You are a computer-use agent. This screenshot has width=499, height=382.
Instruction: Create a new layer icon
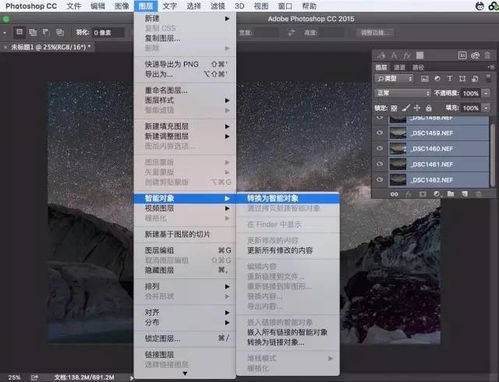tap(464, 194)
